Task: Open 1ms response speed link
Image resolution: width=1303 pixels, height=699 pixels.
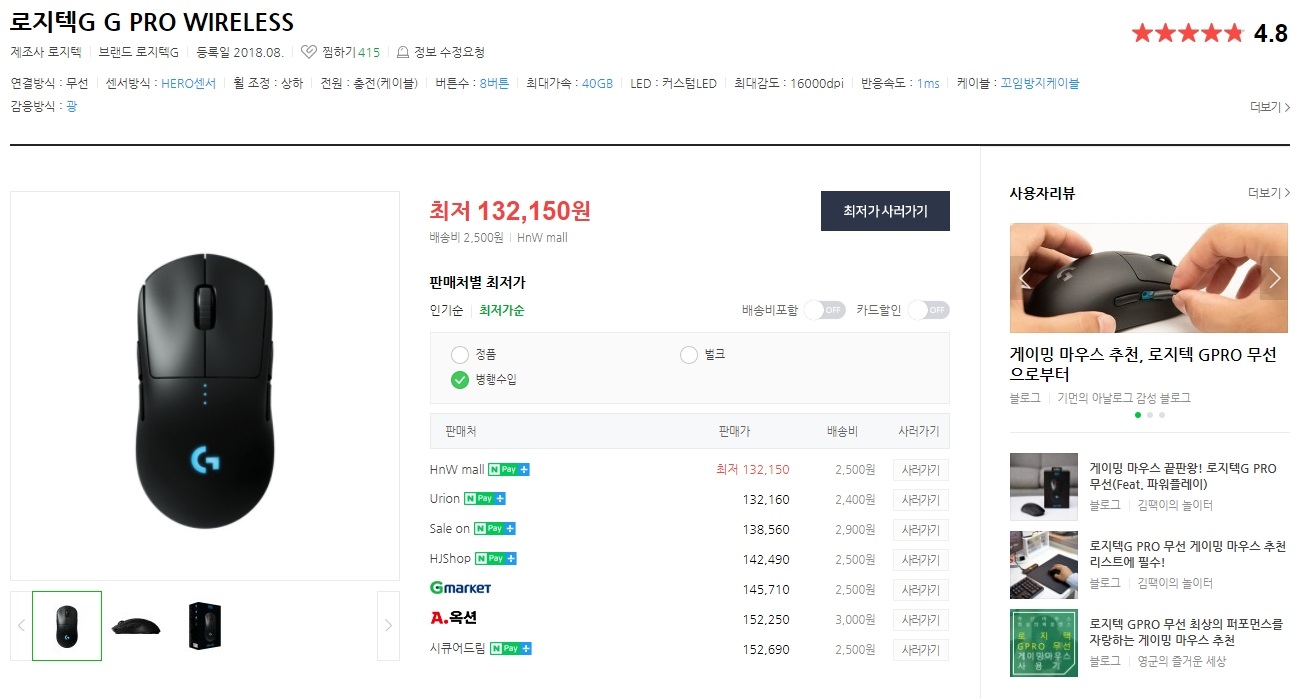Action: pyautogui.click(x=928, y=83)
